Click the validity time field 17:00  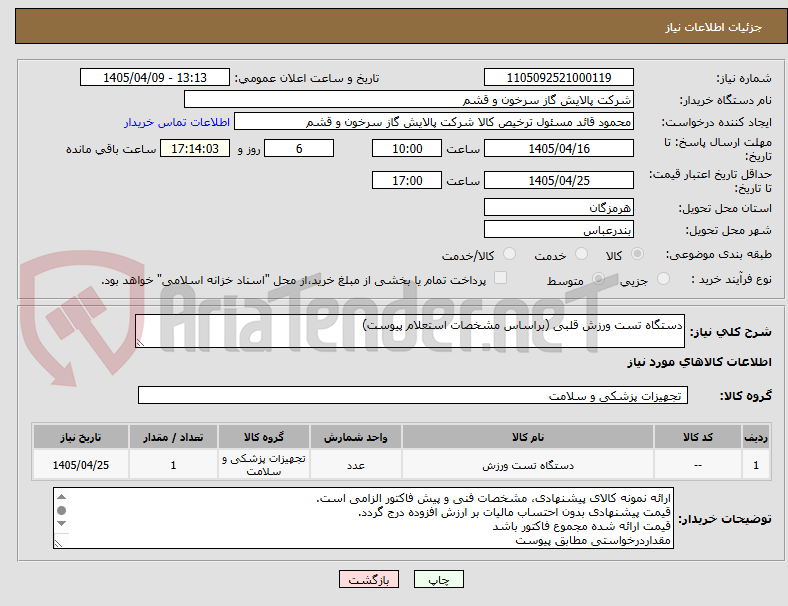pos(407,180)
